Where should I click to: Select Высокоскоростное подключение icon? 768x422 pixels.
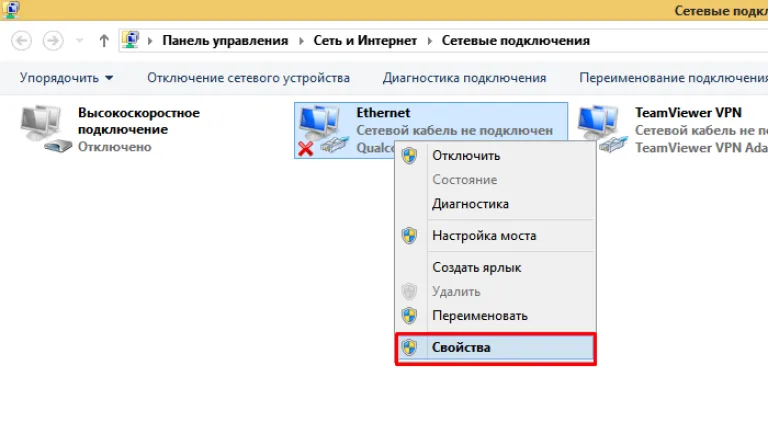pyautogui.click(x=45, y=129)
